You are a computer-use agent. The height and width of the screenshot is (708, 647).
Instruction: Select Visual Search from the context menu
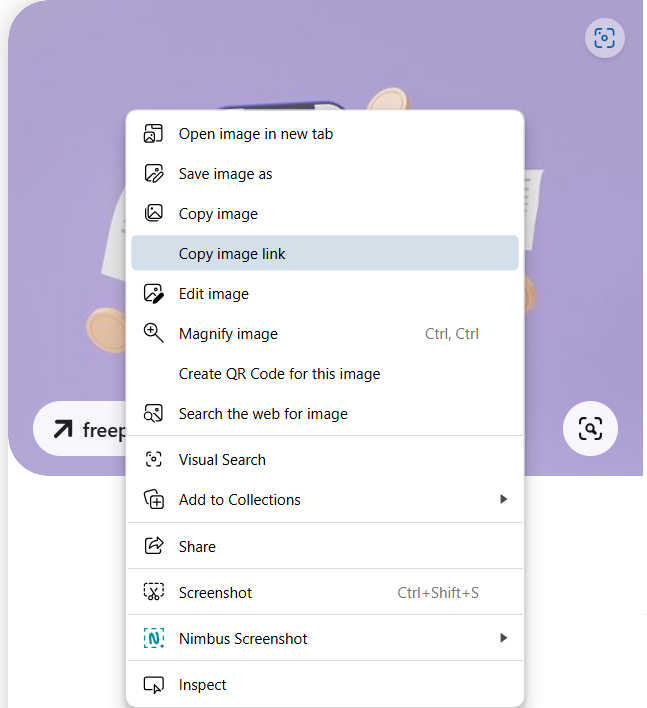[222, 460]
